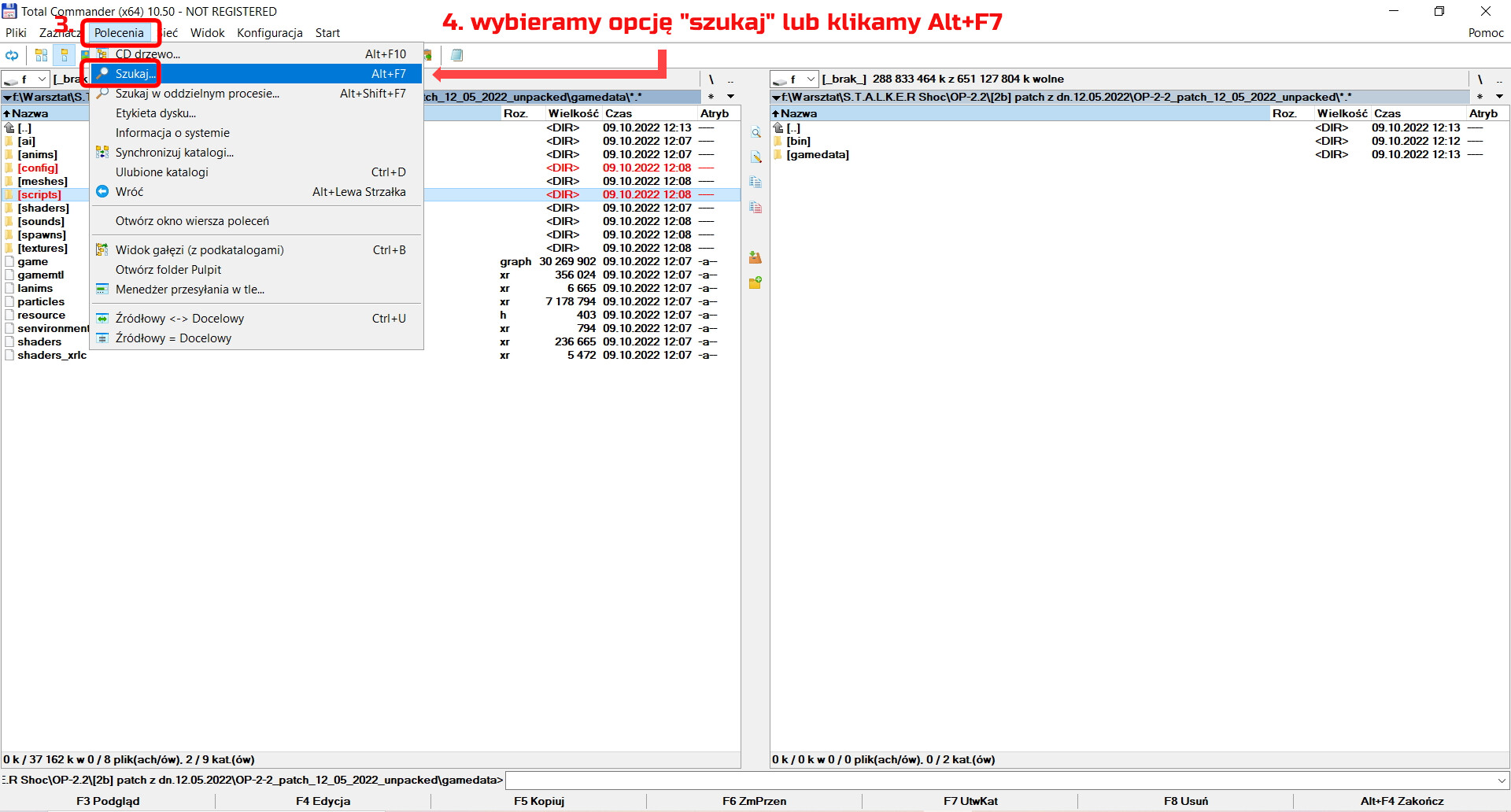
Task: Open the Widok menu
Action: click(x=207, y=33)
